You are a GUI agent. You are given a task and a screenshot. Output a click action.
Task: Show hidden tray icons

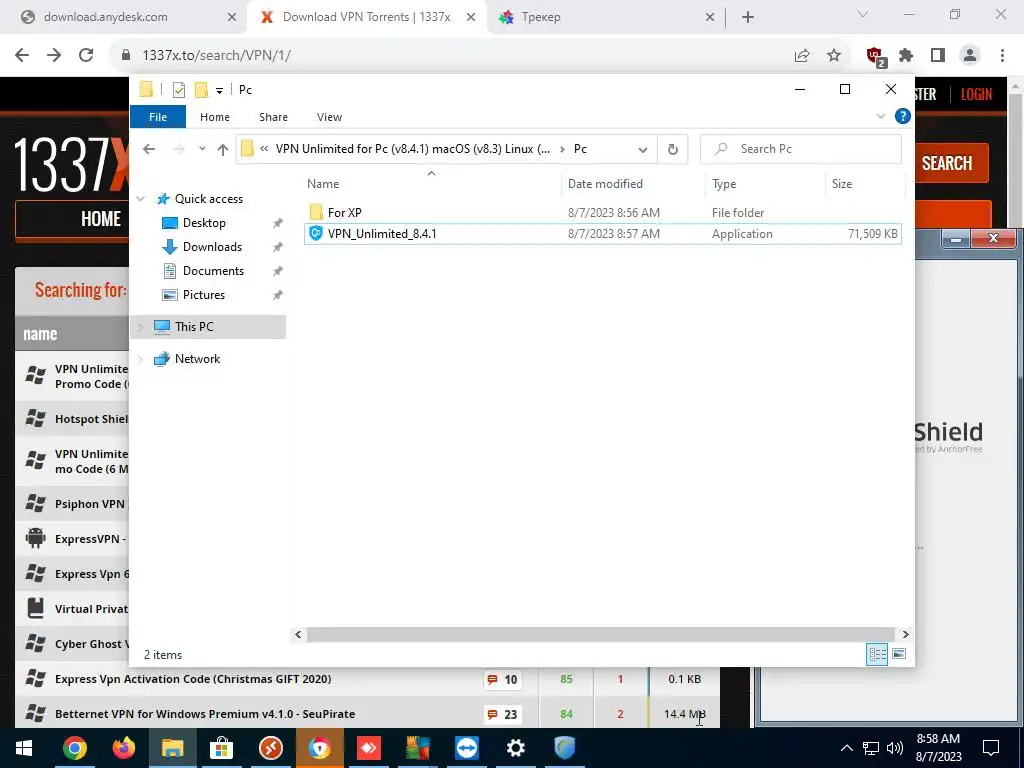[x=846, y=748]
